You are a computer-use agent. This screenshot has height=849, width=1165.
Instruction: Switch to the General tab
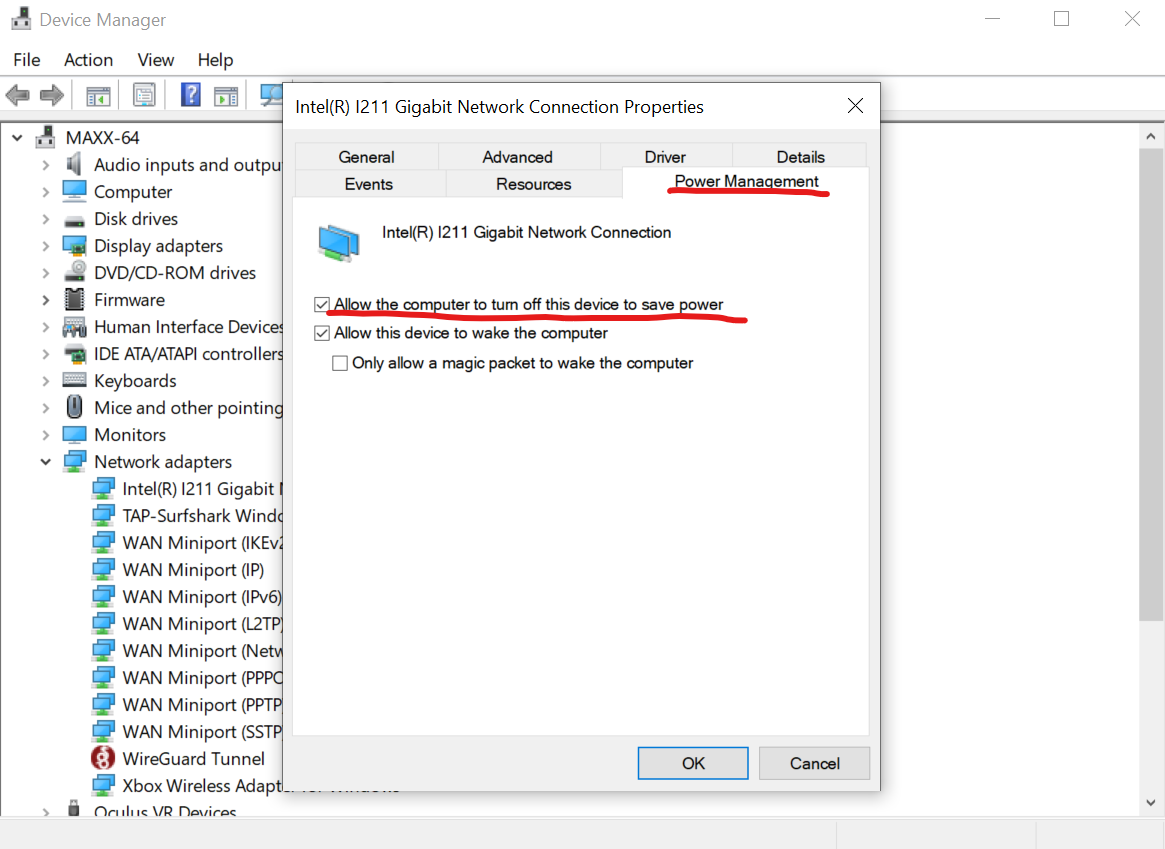coord(366,157)
